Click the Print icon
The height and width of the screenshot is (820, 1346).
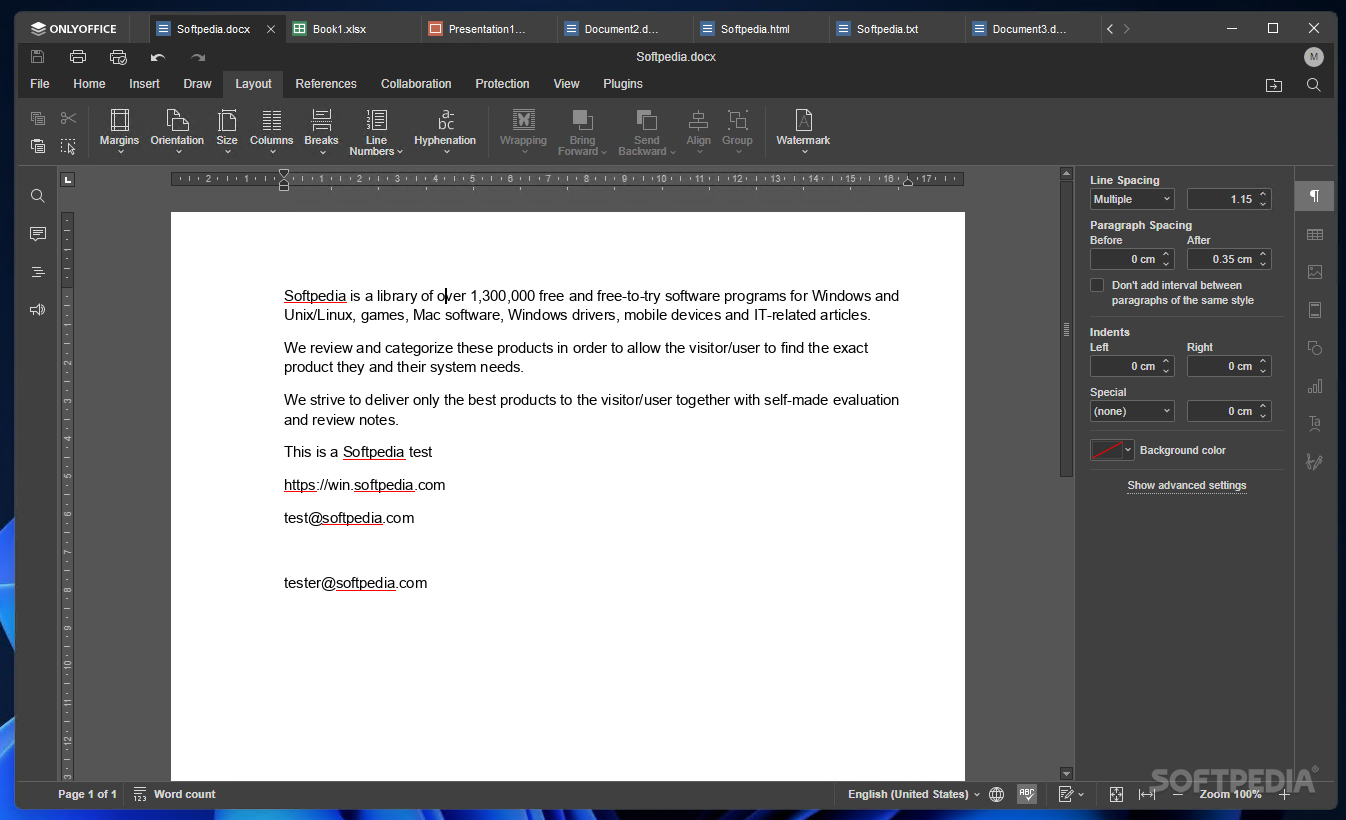[x=78, y=57]
